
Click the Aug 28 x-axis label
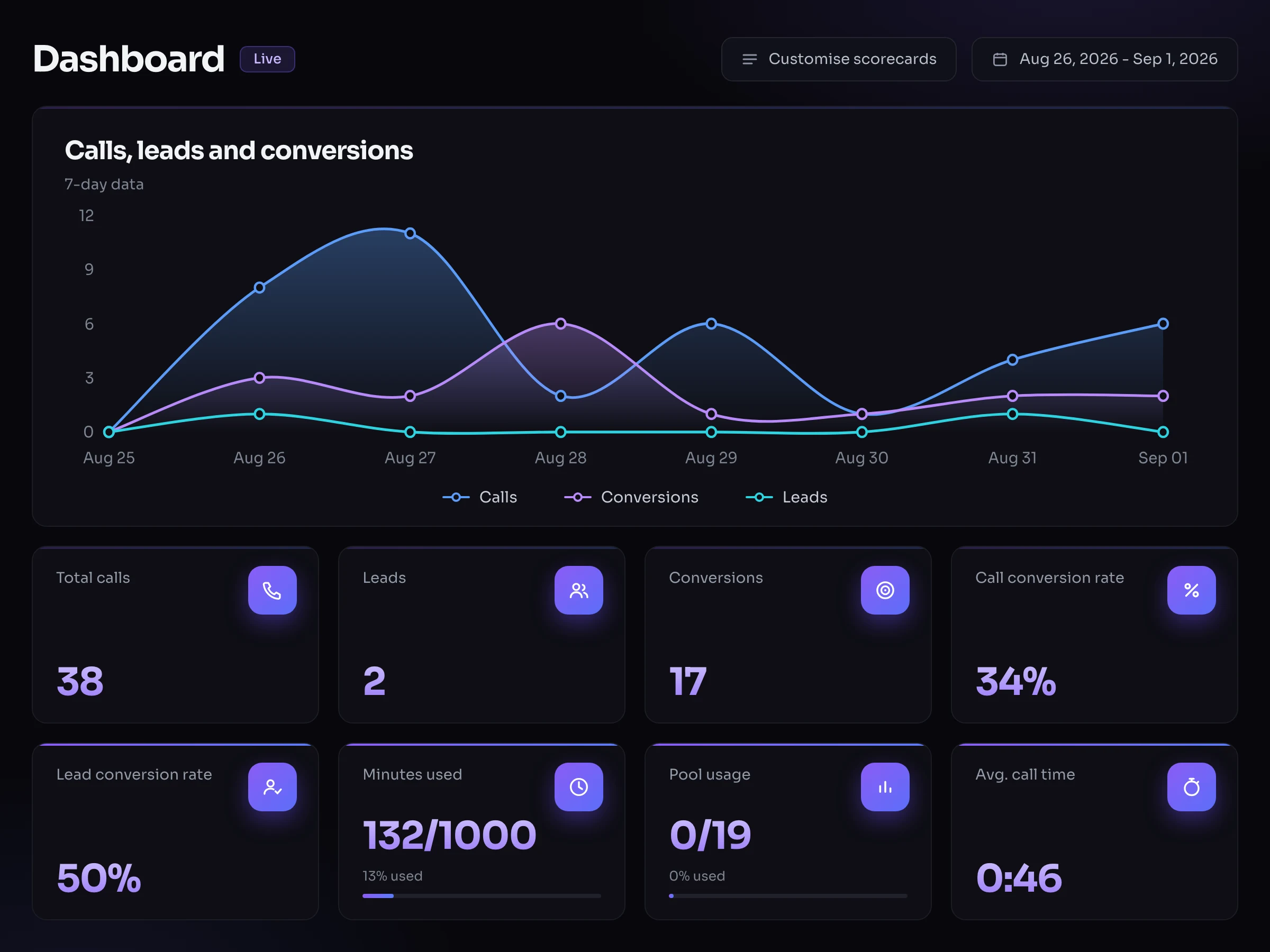point(561,458)
